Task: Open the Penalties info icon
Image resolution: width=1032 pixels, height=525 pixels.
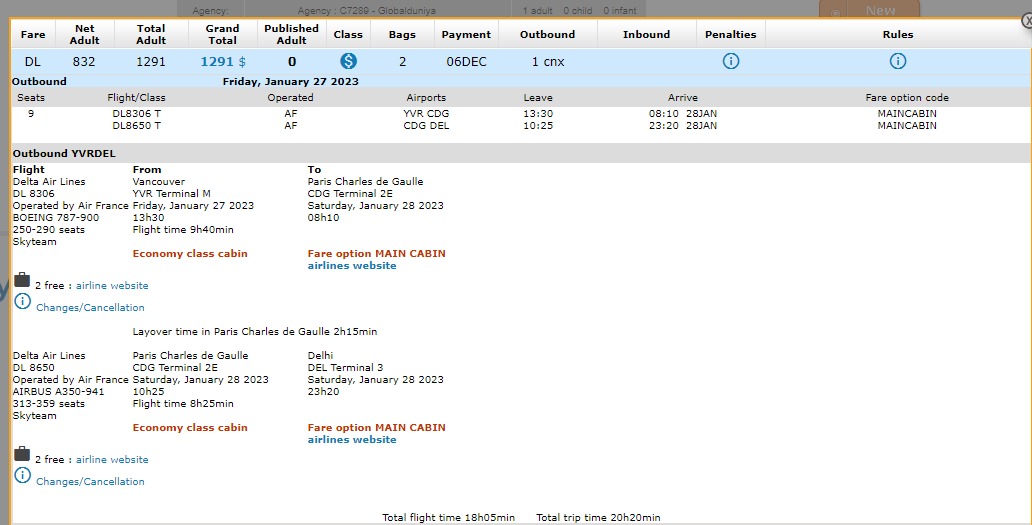Action: point(731,62)
